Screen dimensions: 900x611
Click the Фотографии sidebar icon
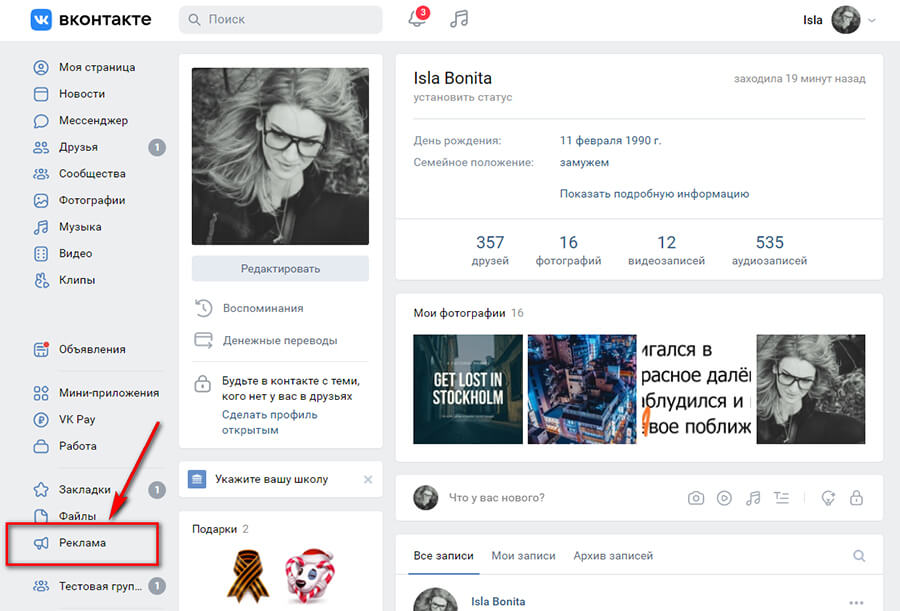pyautogui.click(x=41, y=200)
